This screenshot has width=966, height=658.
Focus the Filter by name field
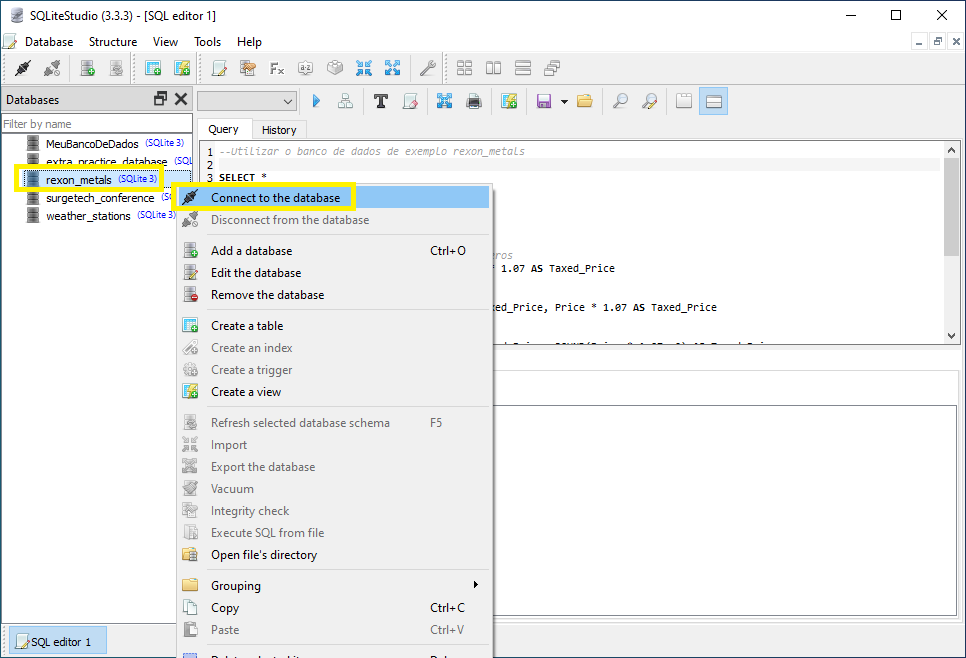point(97,124)
